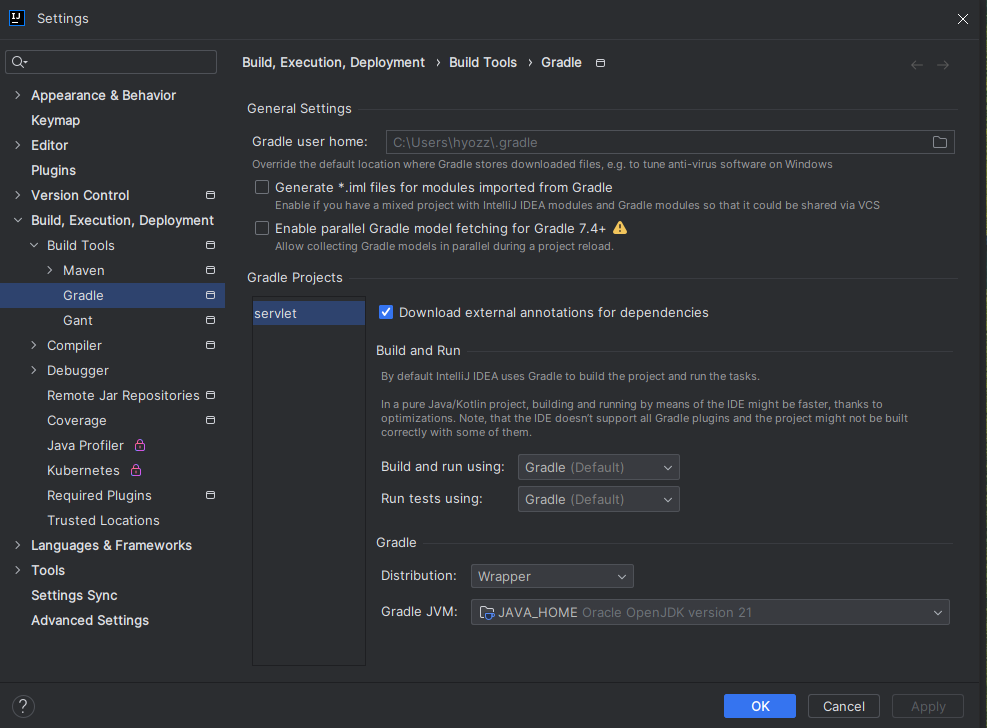Click inside the settings search field
The width and height of the screenshot is (987, 728).
(111, 62)
